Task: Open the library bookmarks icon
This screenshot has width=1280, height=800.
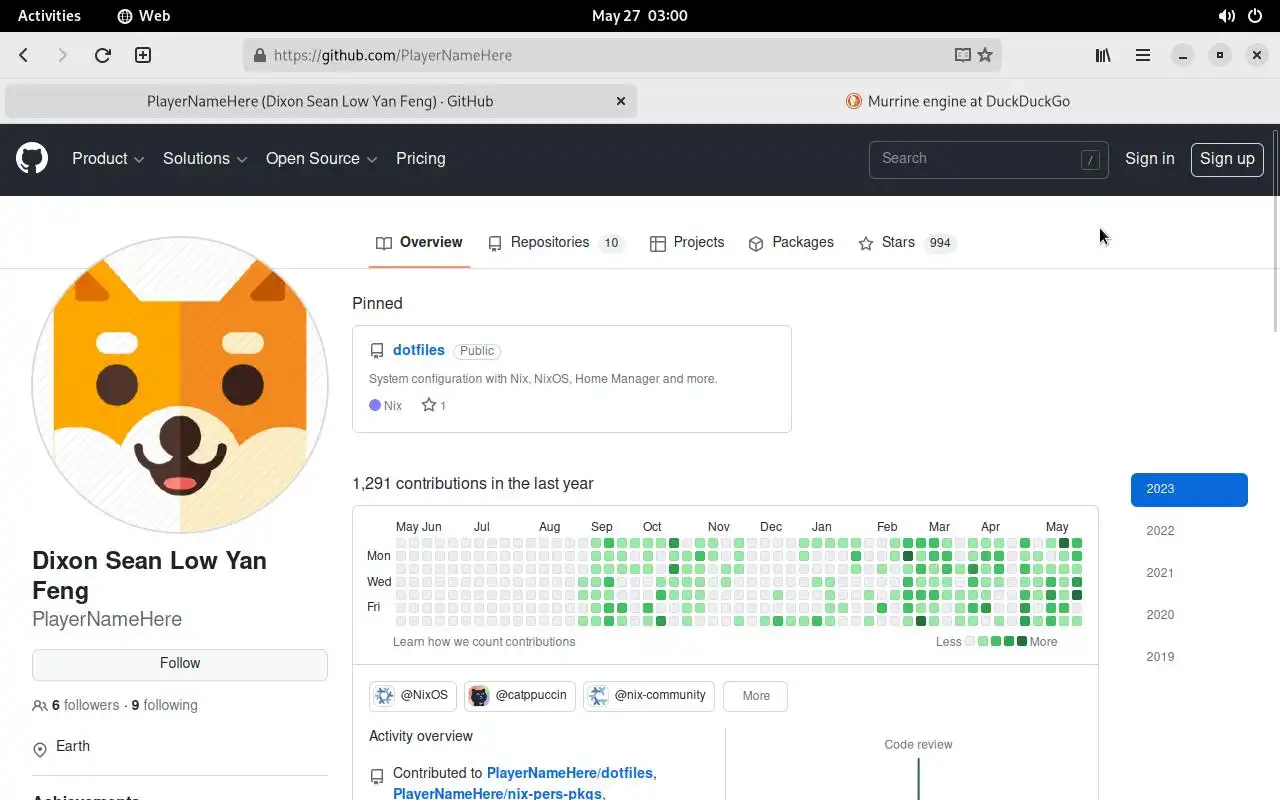Action: 1103,55
